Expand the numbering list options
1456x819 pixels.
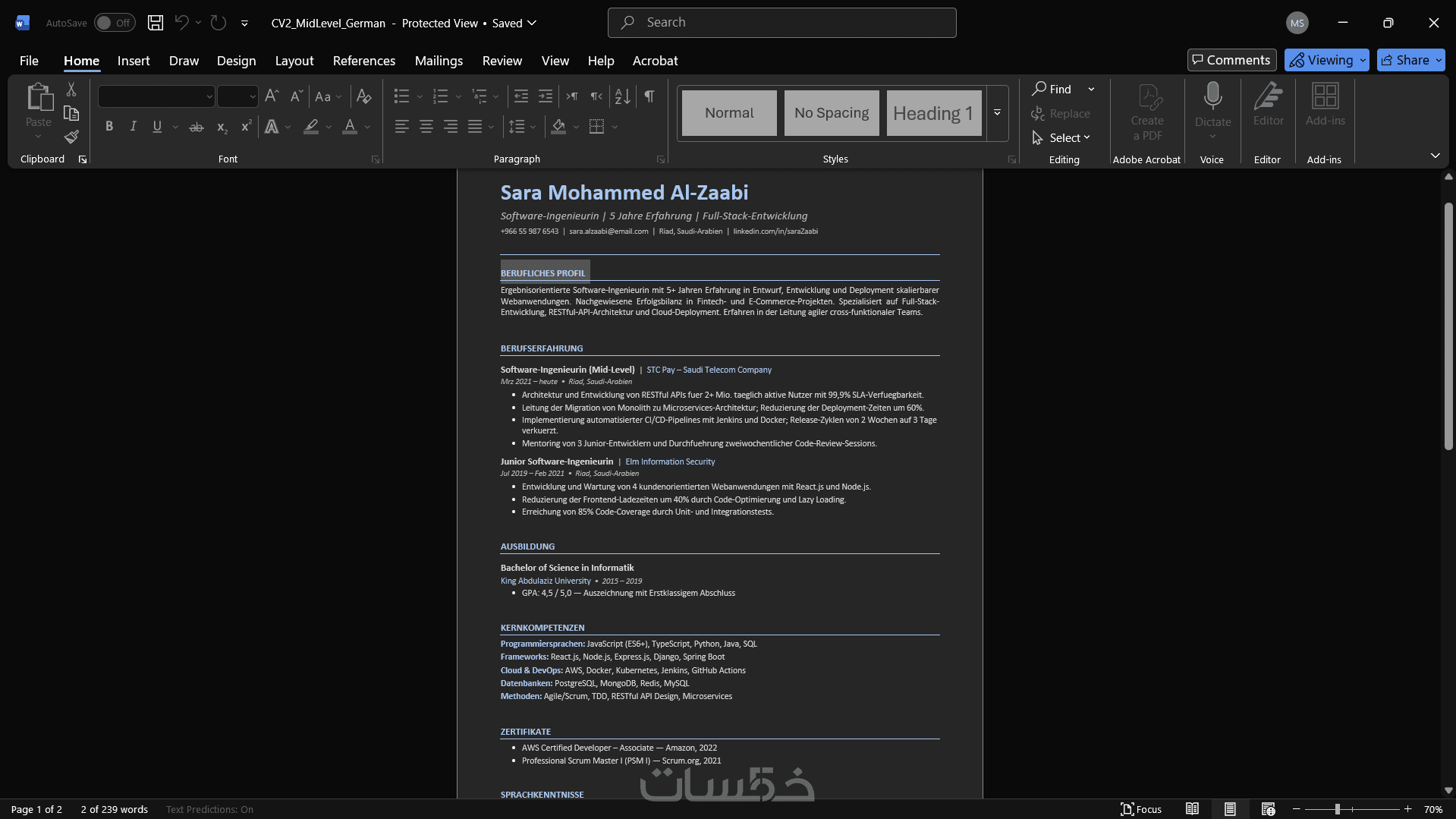458,96
